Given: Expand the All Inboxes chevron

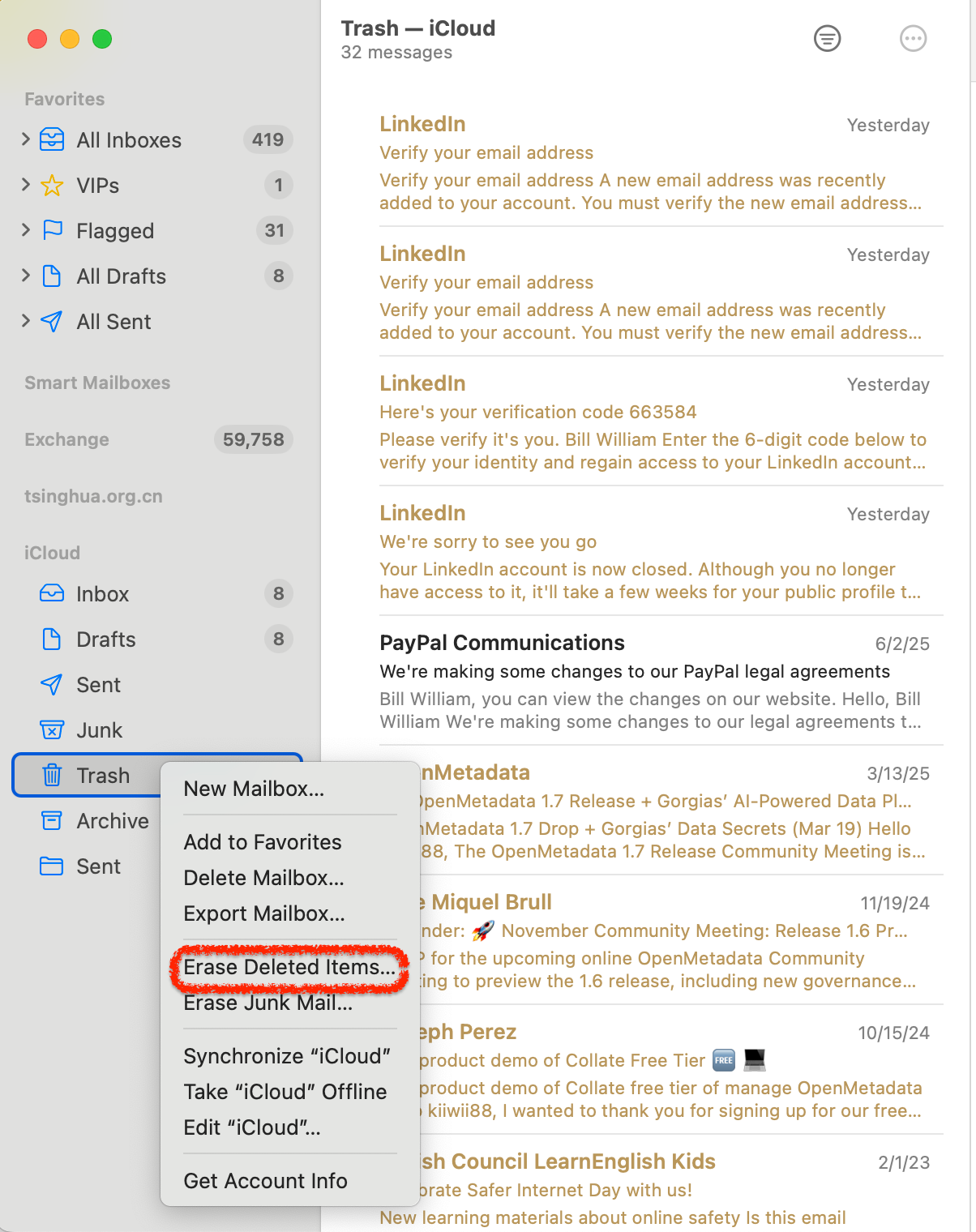Looking at the screenshot, I should tap(26, 139).
